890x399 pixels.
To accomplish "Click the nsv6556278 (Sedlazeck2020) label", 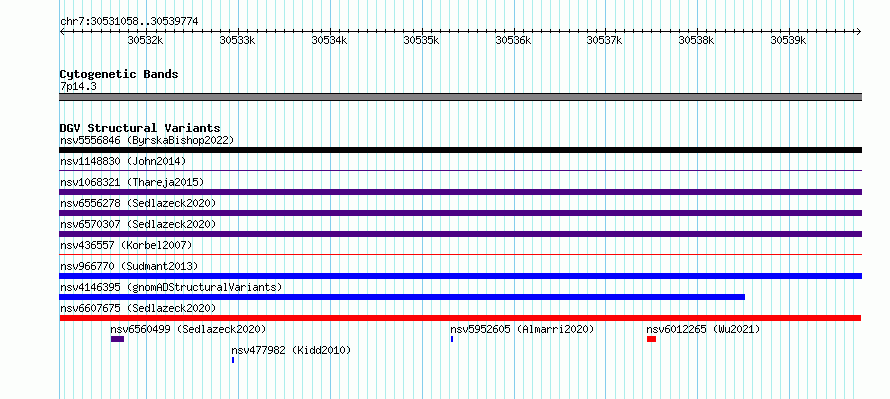I will tap(138, 203).
